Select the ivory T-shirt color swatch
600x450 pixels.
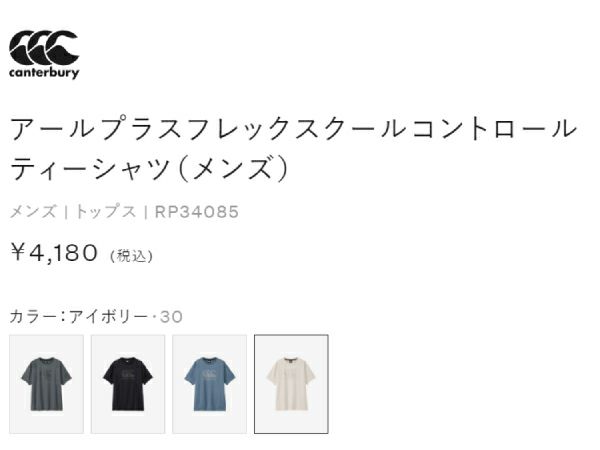(291, 384)
